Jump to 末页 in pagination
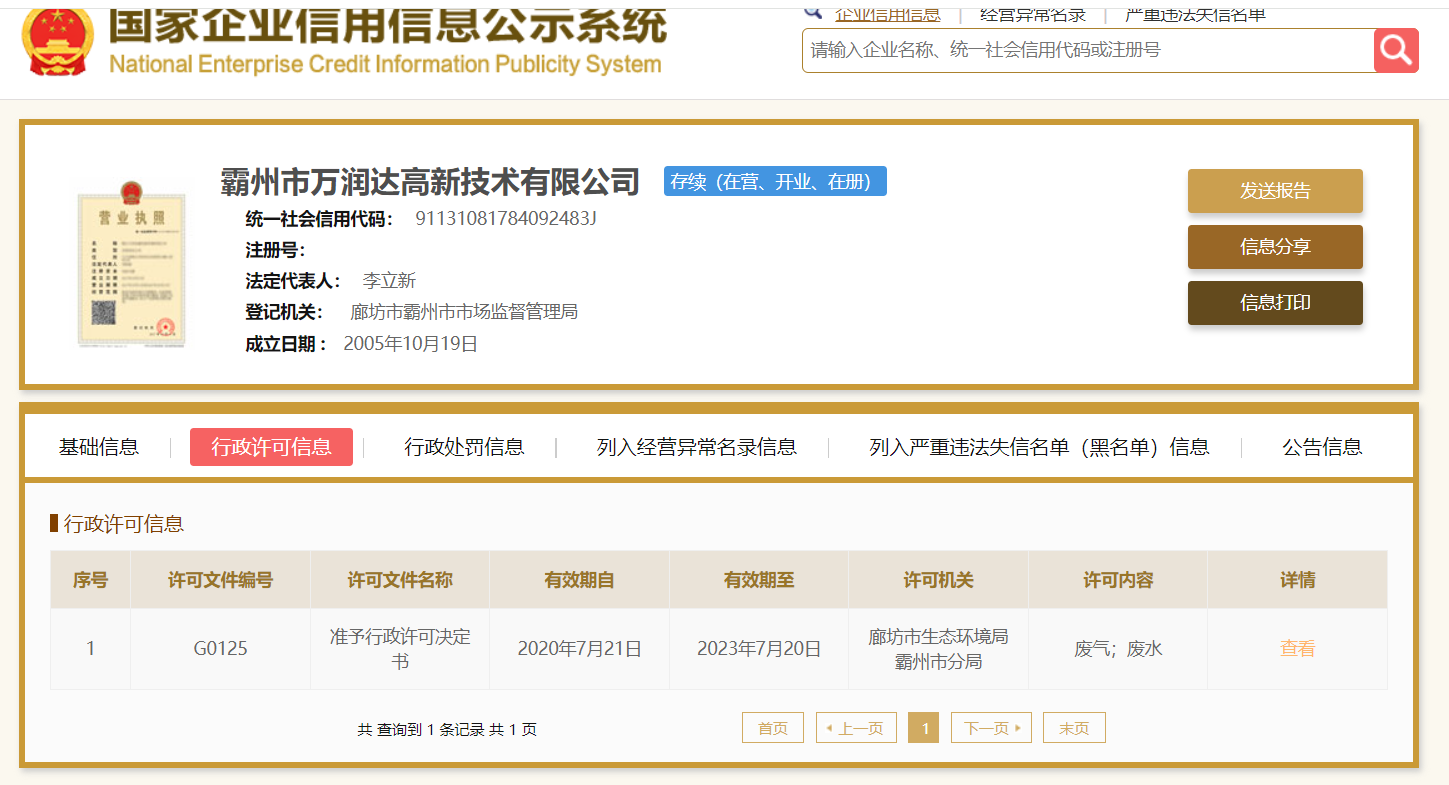The width and height of the screenshot is (1449, 785). click(x=1074, y=728)
